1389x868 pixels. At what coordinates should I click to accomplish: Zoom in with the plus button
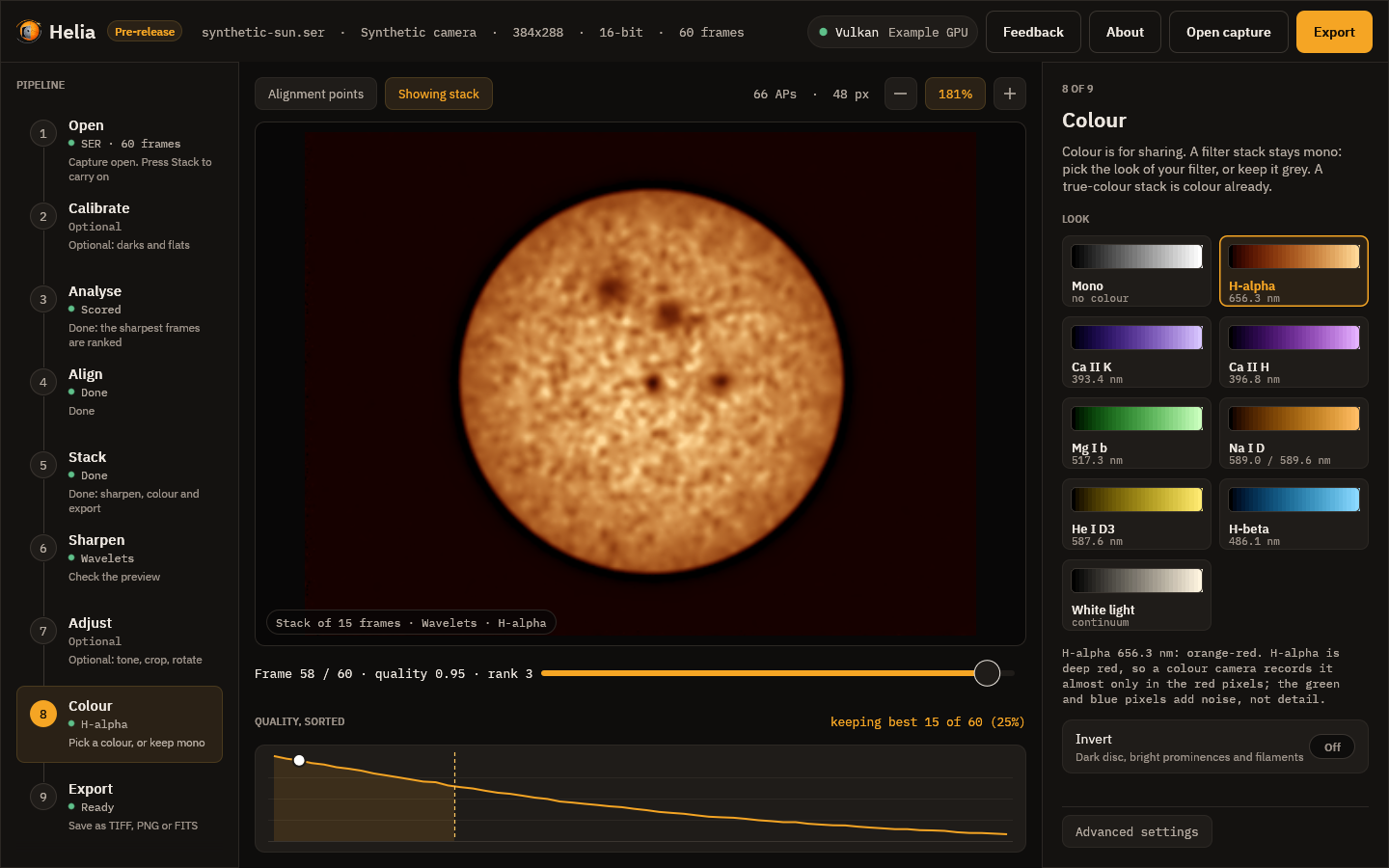click(x=1009, y=94)
